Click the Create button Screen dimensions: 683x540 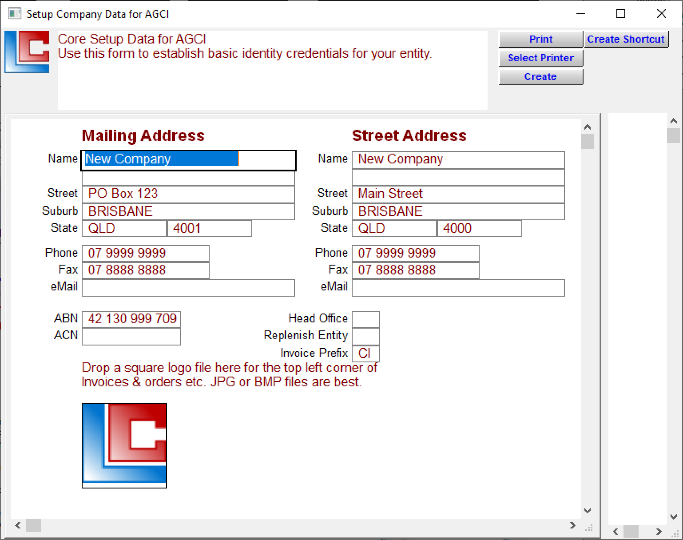[x=540, y=76]
